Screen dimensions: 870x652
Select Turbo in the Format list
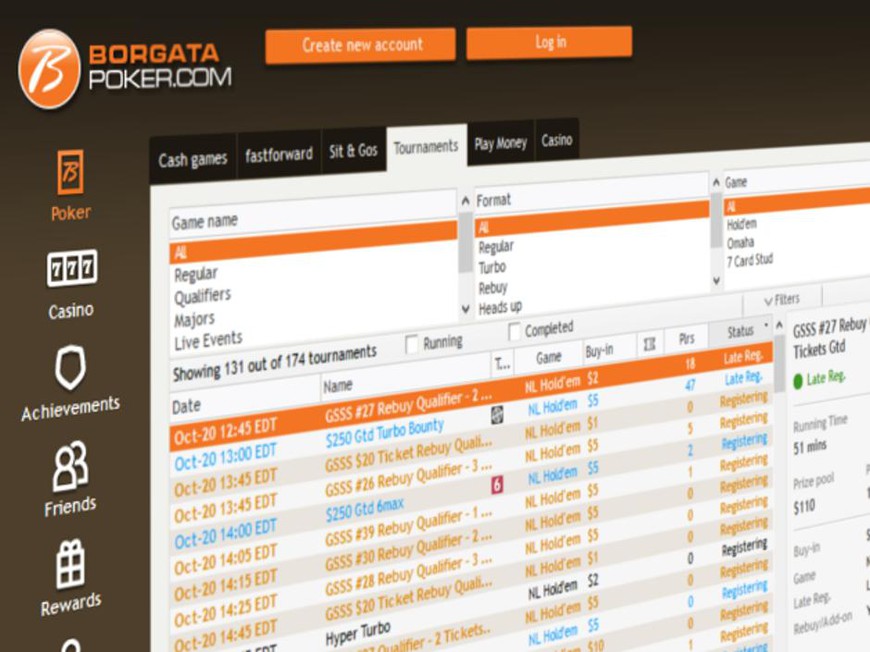pyautogui.click(x=492, y=267)
